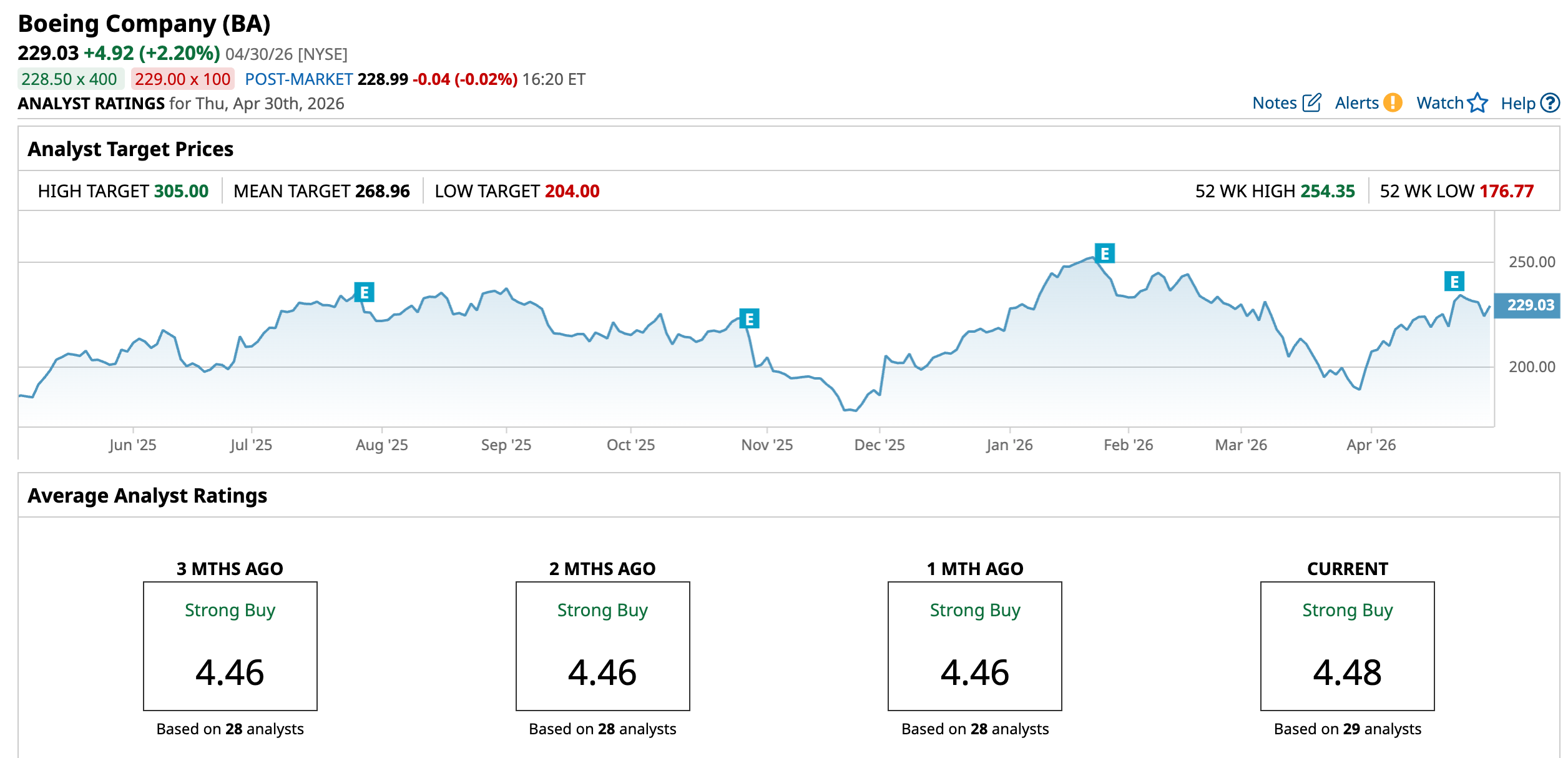Click the 3 Mths Ago 4.46 rating box
1568x758 pixels.
pos(230,646)
